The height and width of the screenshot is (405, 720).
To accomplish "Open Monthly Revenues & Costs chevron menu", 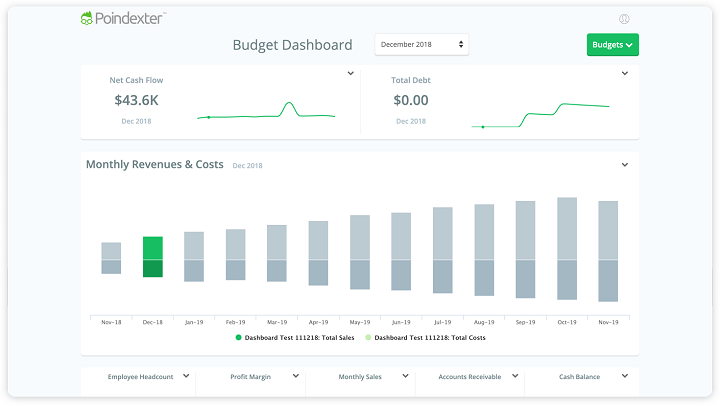I will [624, 165].
